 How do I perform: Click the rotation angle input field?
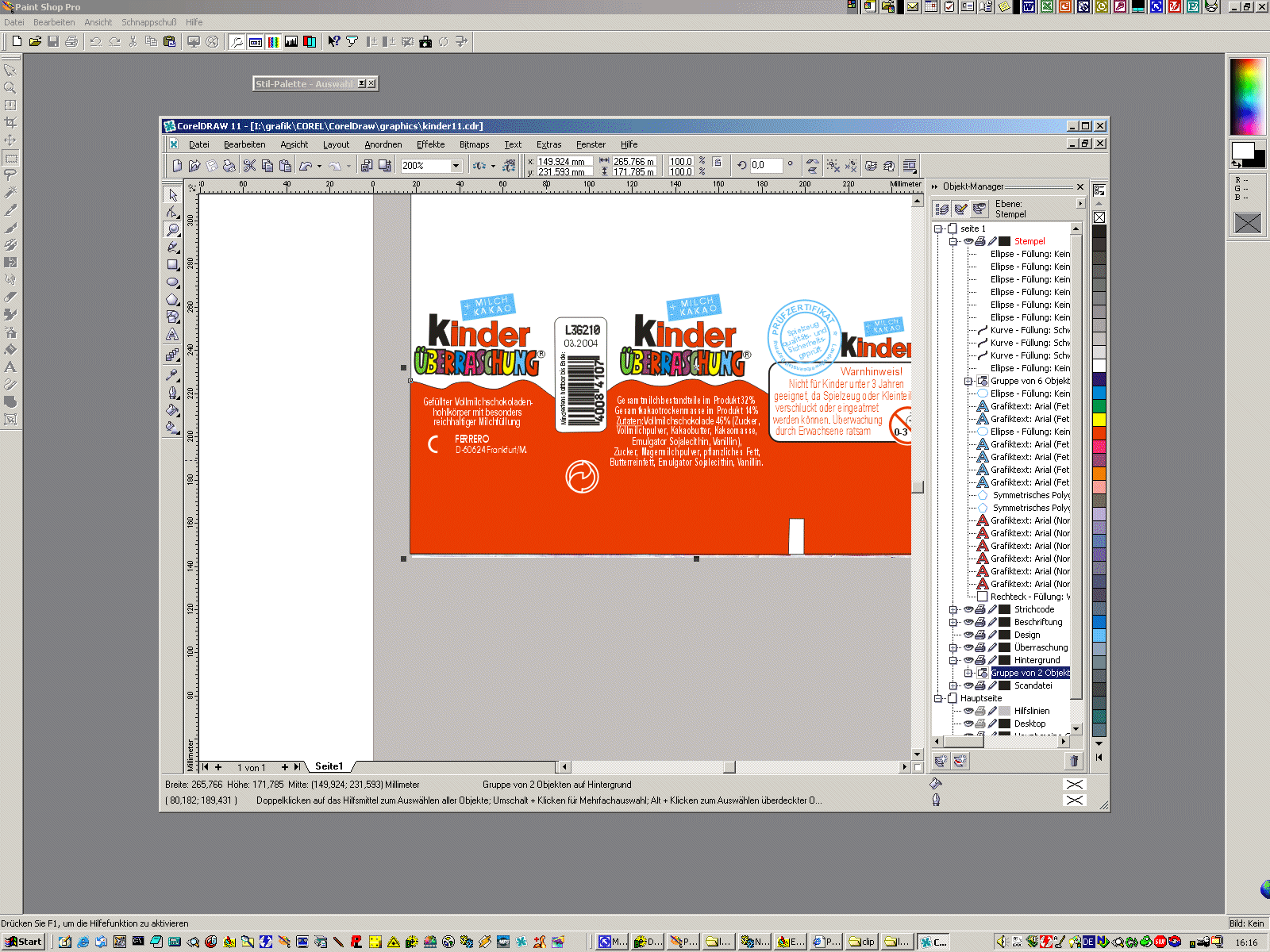[766, 165]
